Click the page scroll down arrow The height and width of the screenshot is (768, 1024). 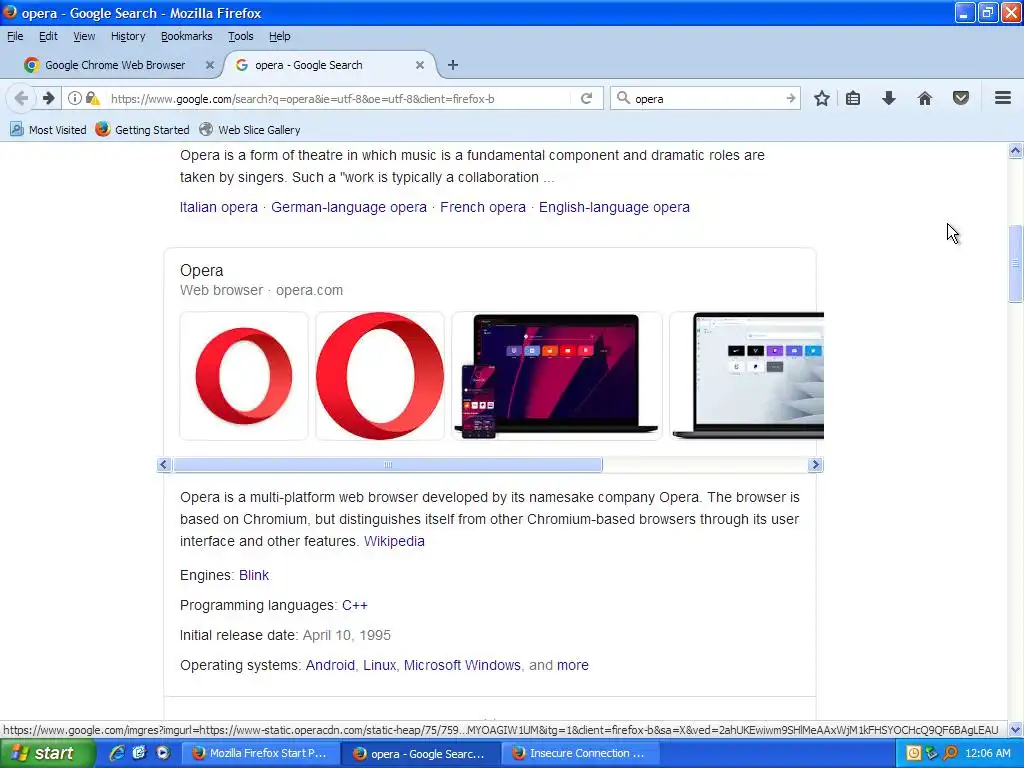point(1015,729)
